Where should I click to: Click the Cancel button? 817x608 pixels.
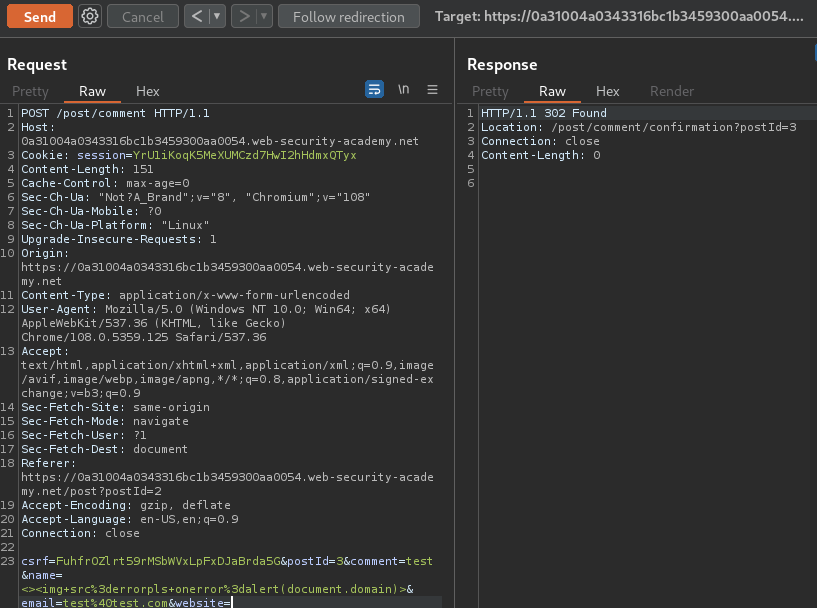(x=143, y=17)
